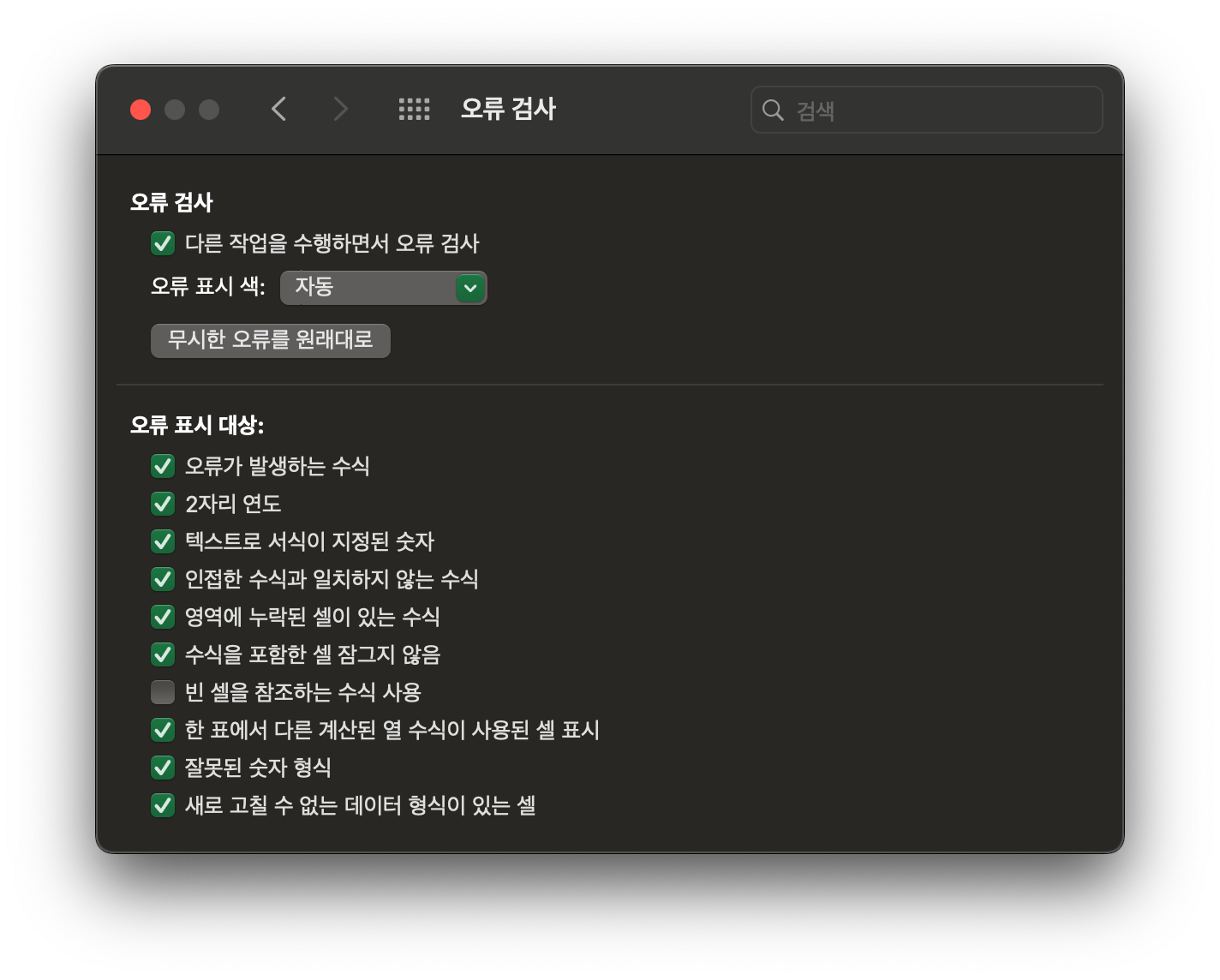Uncheck 오류가 발생하는 수식

pos(163,466)
